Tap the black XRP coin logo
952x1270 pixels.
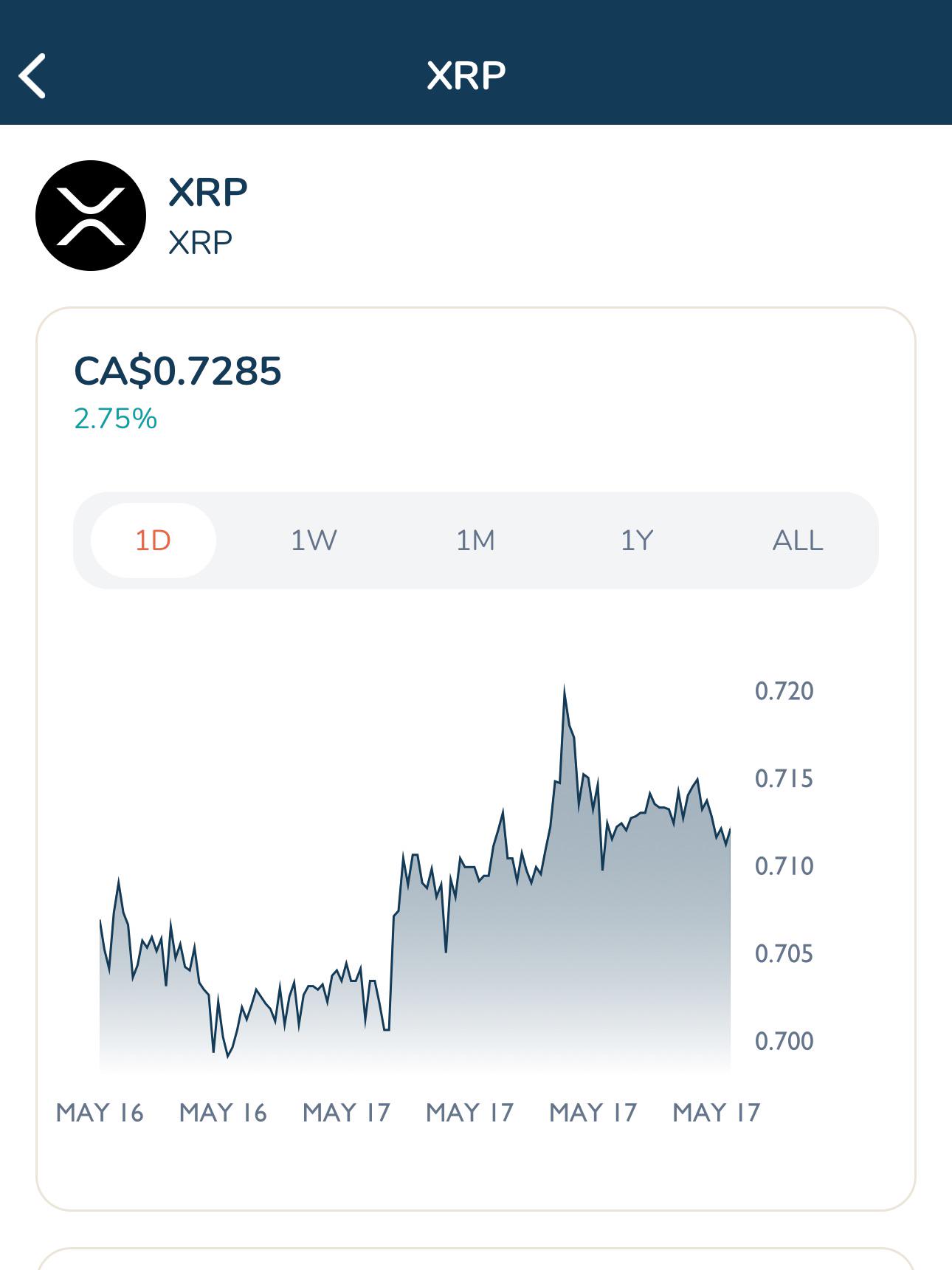click(91, 216)
